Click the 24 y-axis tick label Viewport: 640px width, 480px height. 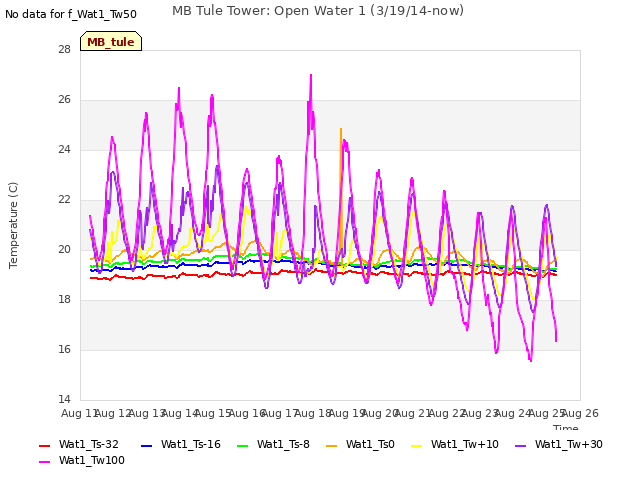click(64, 149)
